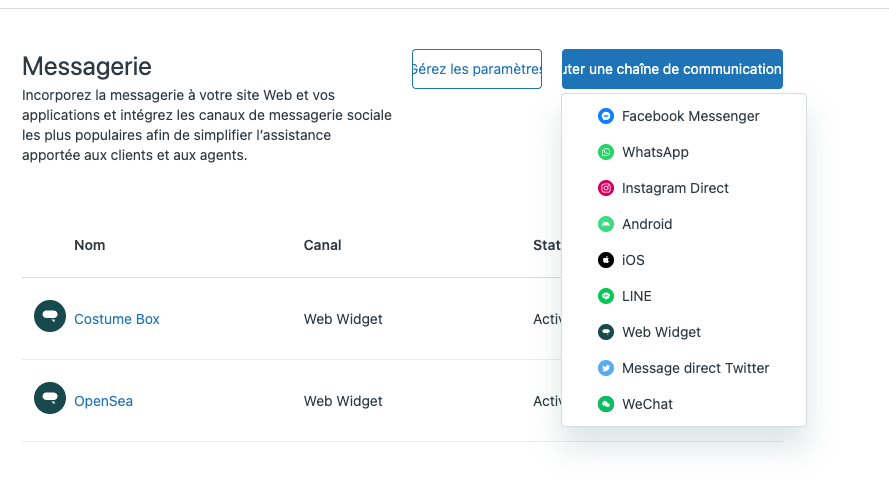
Task: Select Web Widget from channel menu
Action: pyautogui.click(x=684, y=332)
